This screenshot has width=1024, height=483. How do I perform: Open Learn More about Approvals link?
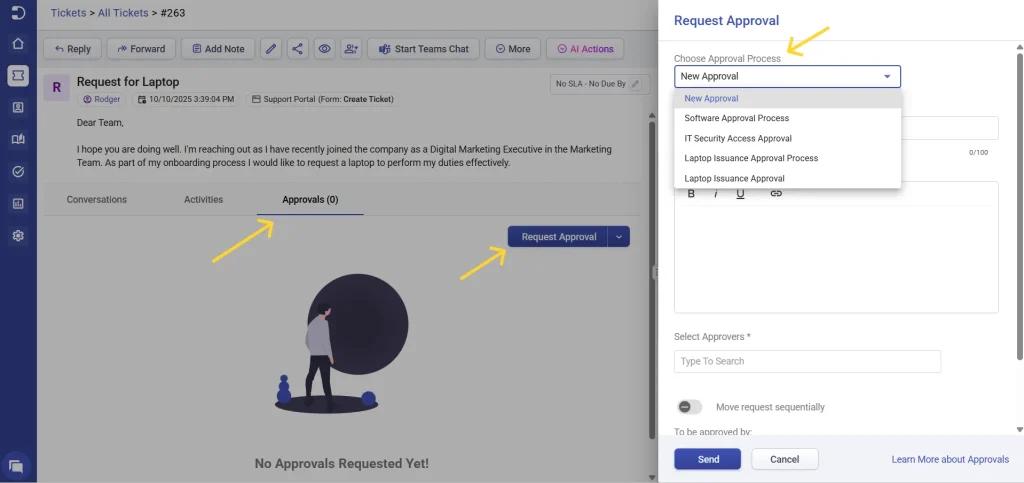point(949,459)
